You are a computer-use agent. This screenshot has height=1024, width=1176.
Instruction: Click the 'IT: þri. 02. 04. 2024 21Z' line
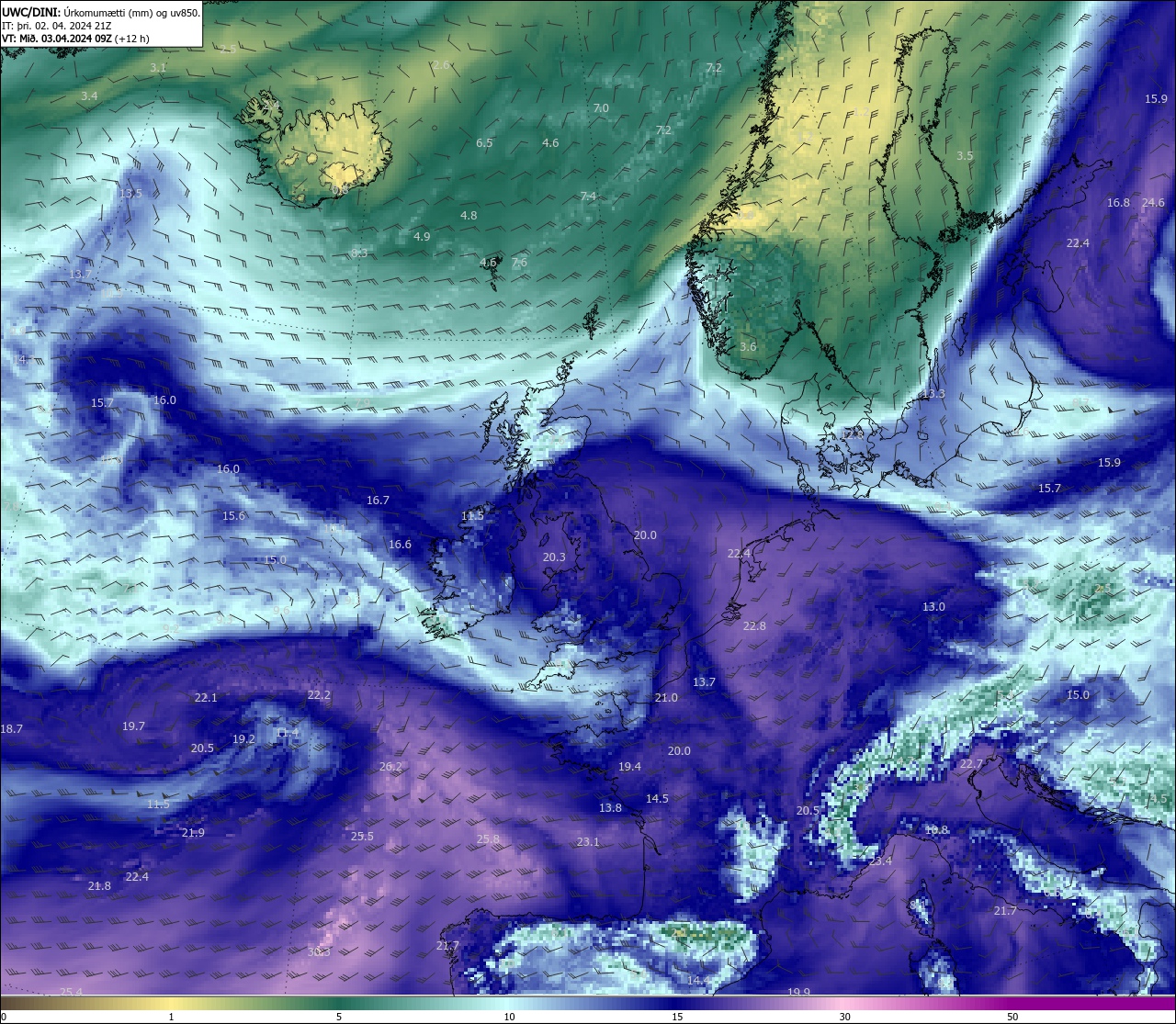(57, 26)
